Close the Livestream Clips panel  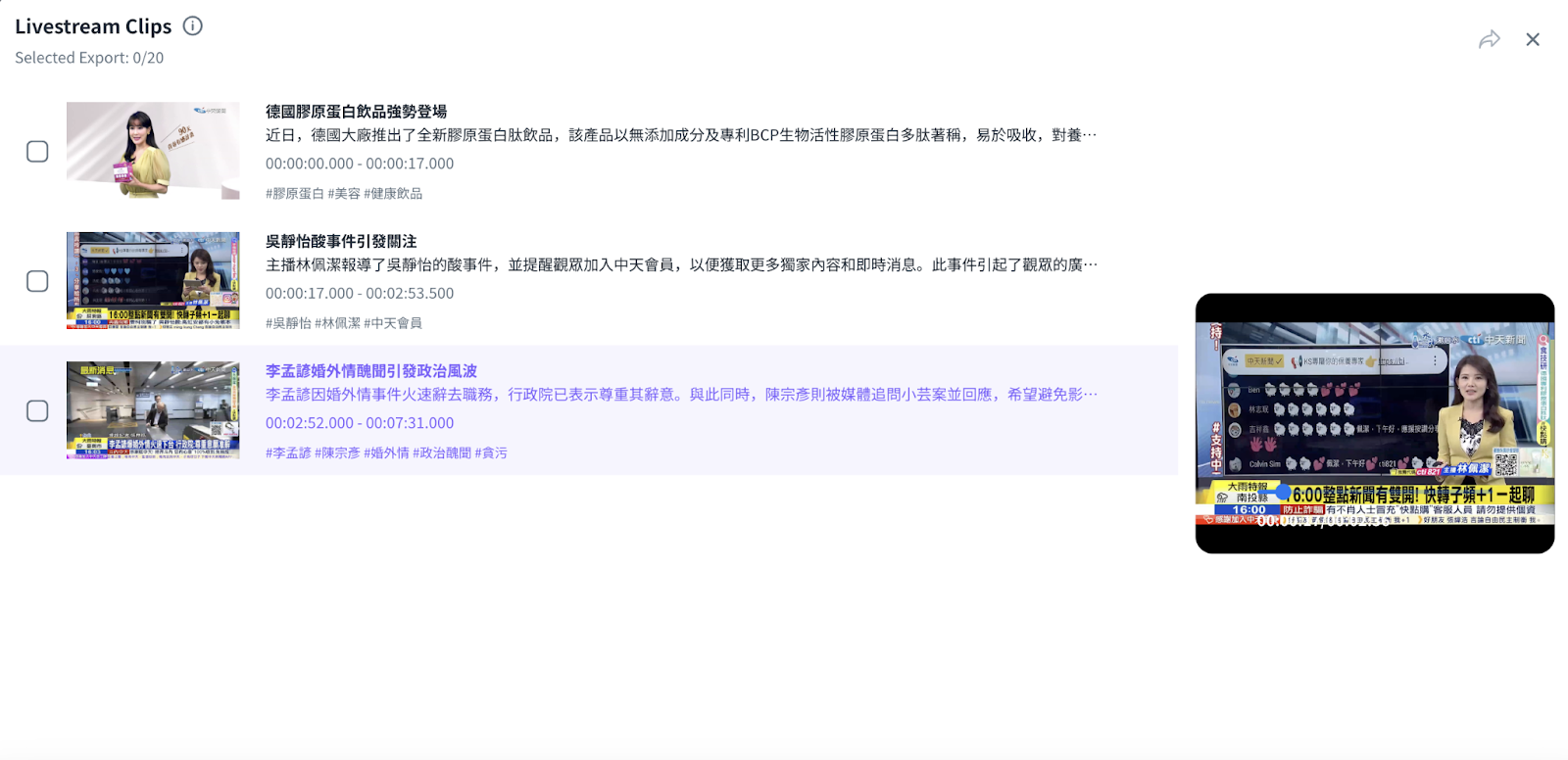pos(1533,39)
